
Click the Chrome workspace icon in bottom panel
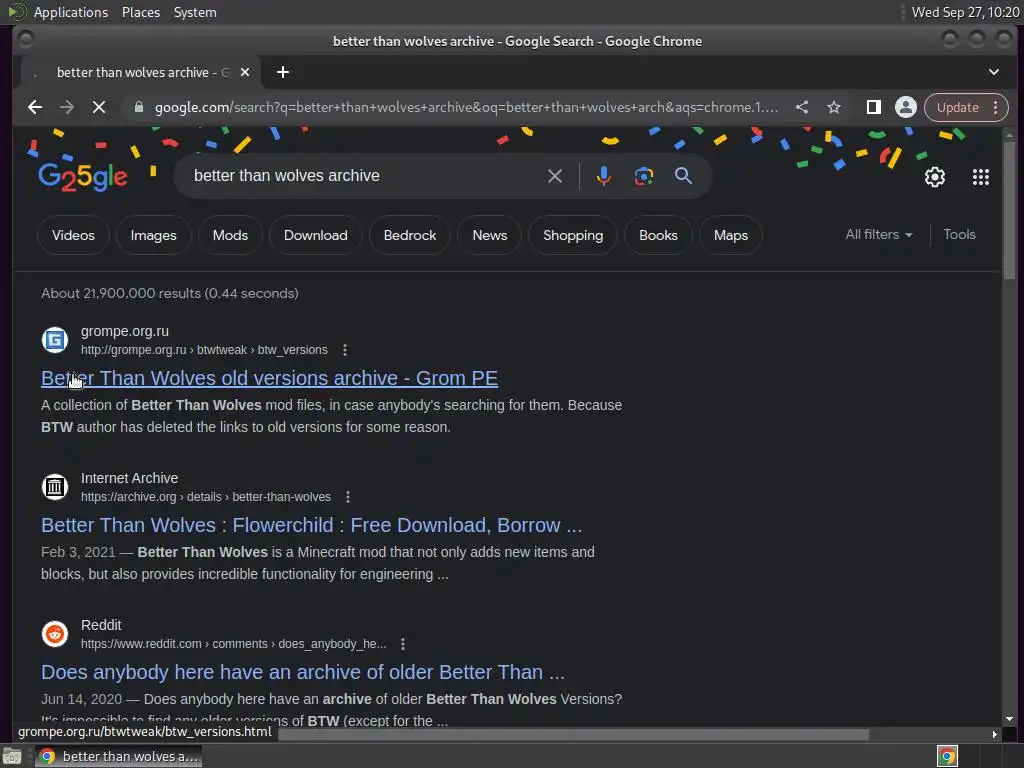947,756
